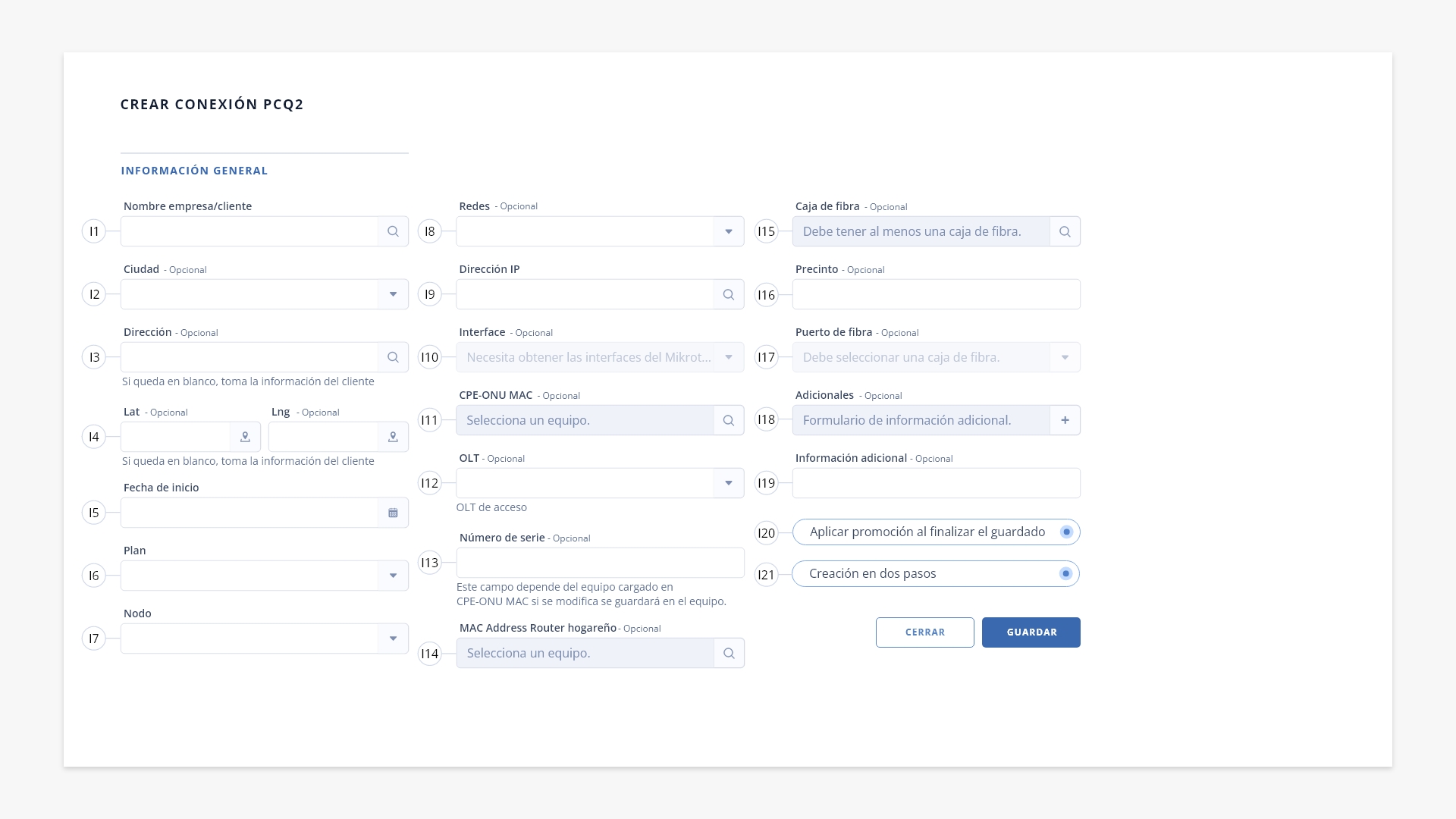This screenshot has height=819, width=1456.
Task: Focus the Información adicional input field
Action: pos(937,483)
